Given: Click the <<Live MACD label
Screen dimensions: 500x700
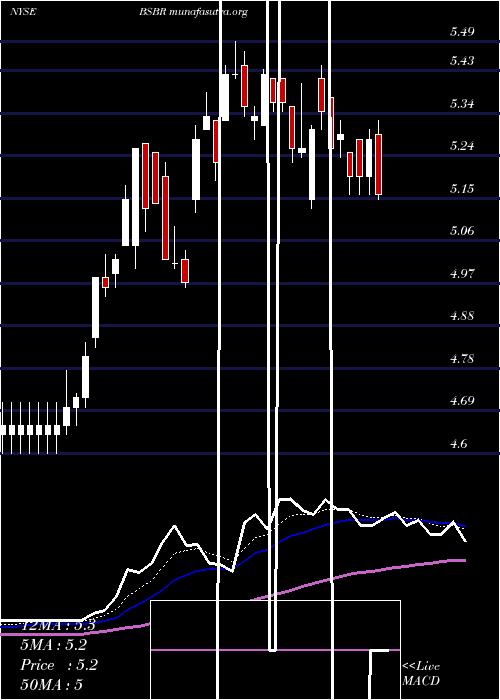Looking at the screenshot, I should (x=421, y=673).
